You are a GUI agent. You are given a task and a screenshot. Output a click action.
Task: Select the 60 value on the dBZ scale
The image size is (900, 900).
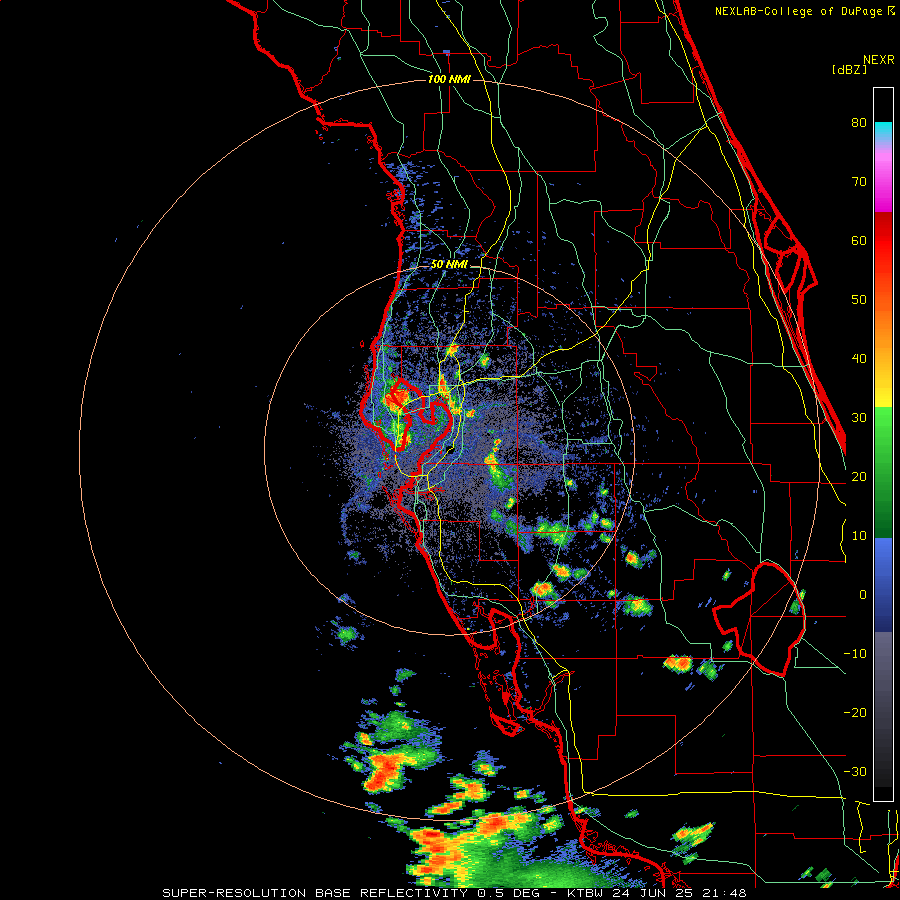(858, 240)
